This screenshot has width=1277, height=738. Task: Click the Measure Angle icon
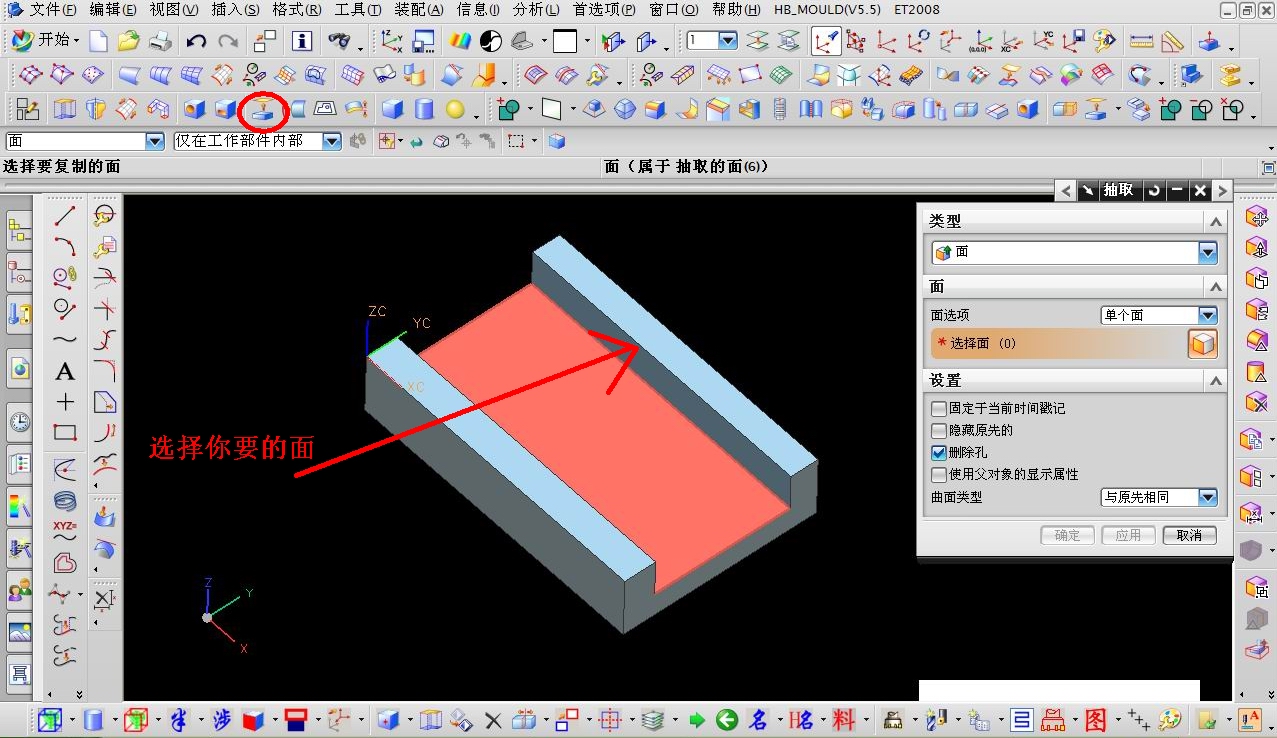(1172, 42)
